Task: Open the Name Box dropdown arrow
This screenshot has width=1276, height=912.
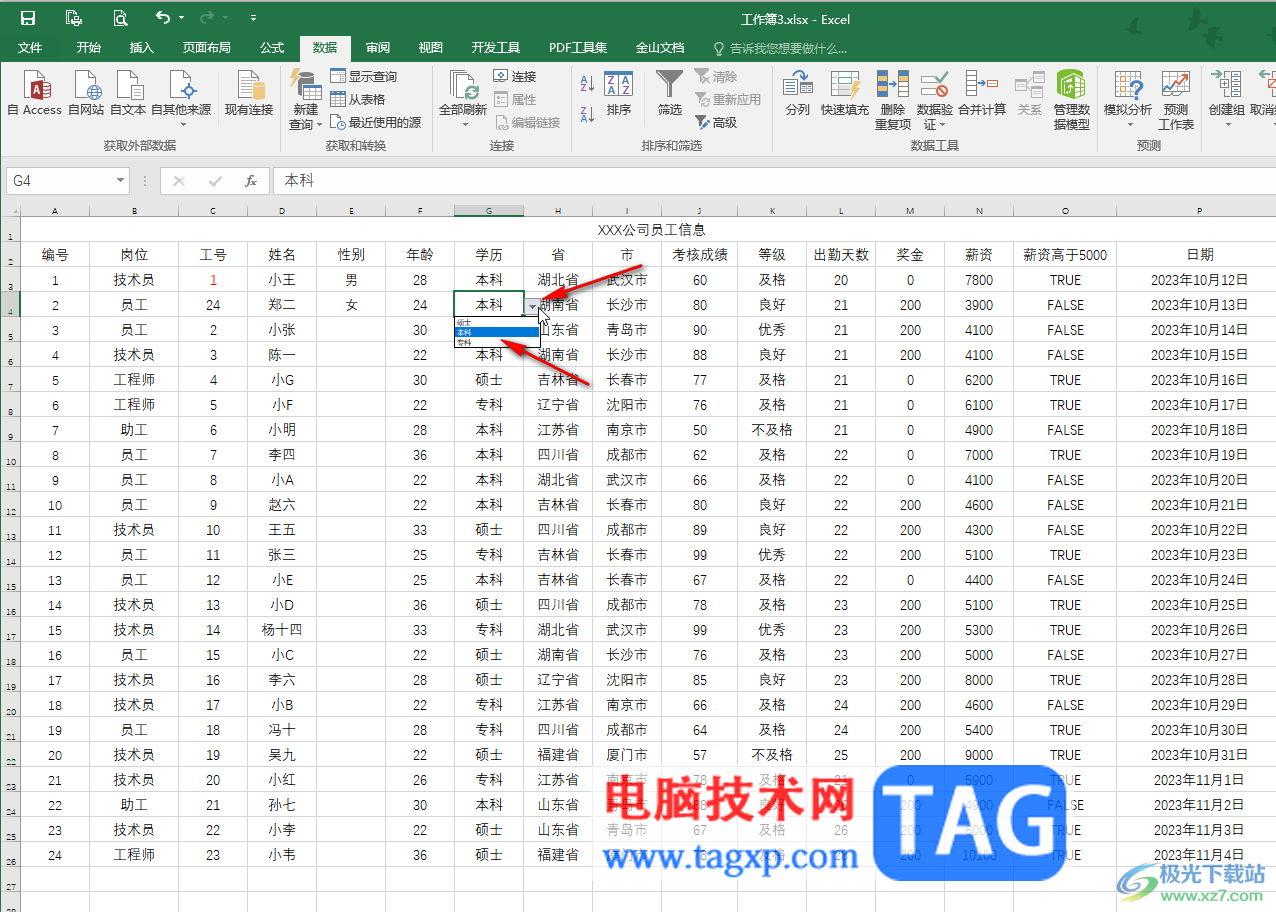Action: 121,181
